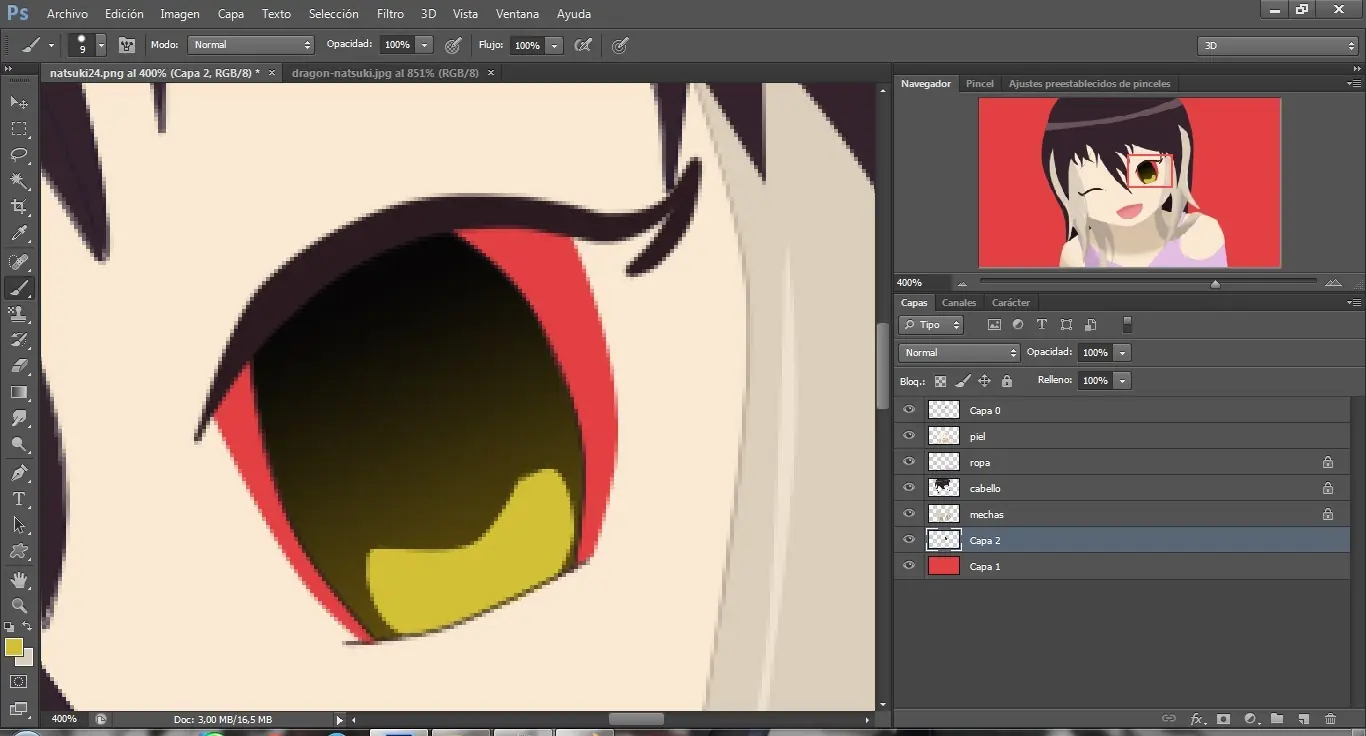Image resolution: width=1366 pixels, height=736 pixels.
Task: Open brush Opacidad slider dropdown
Action: (425, 45)
